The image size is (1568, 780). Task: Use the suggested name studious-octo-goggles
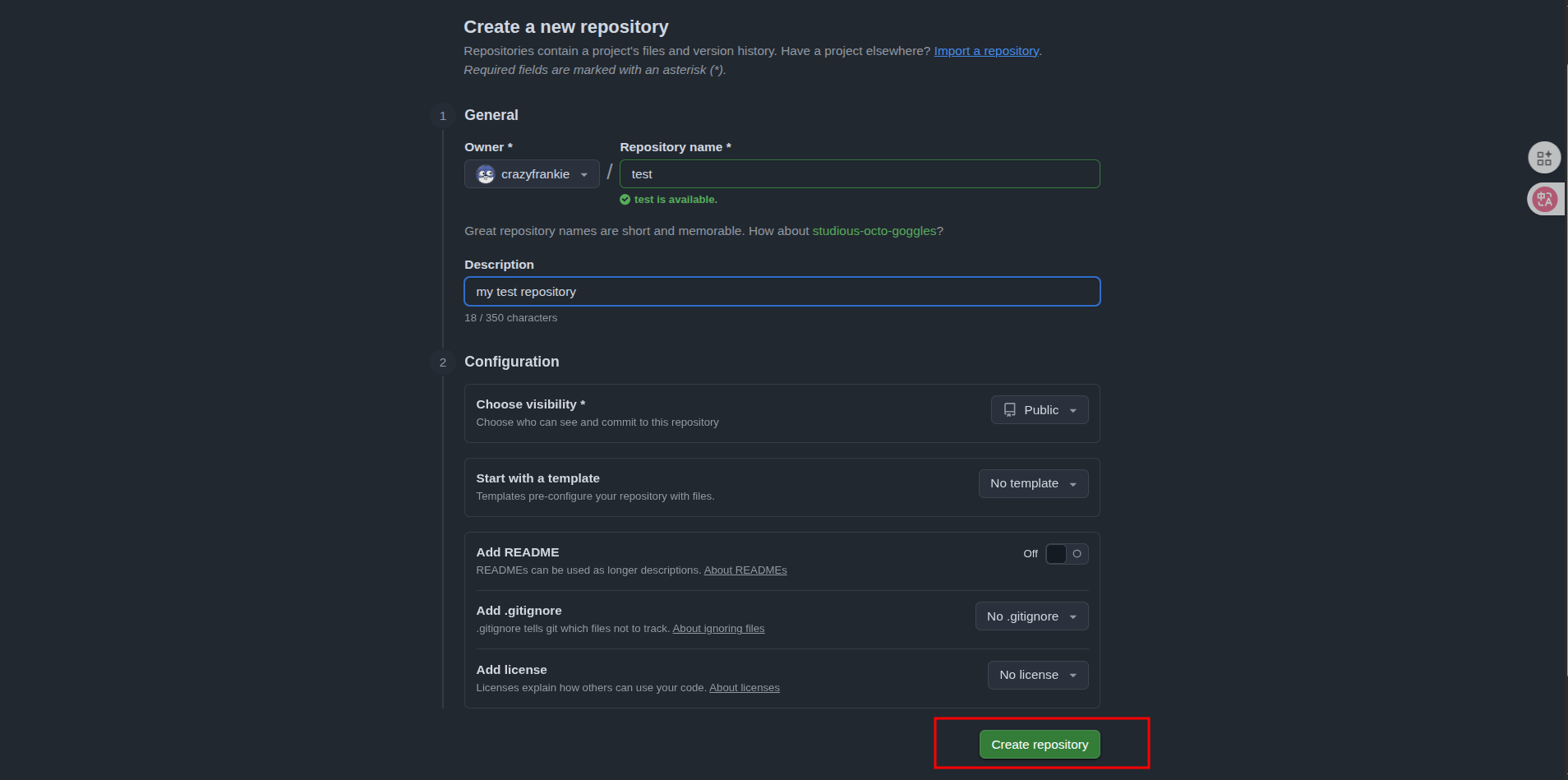tap(874, 231)
